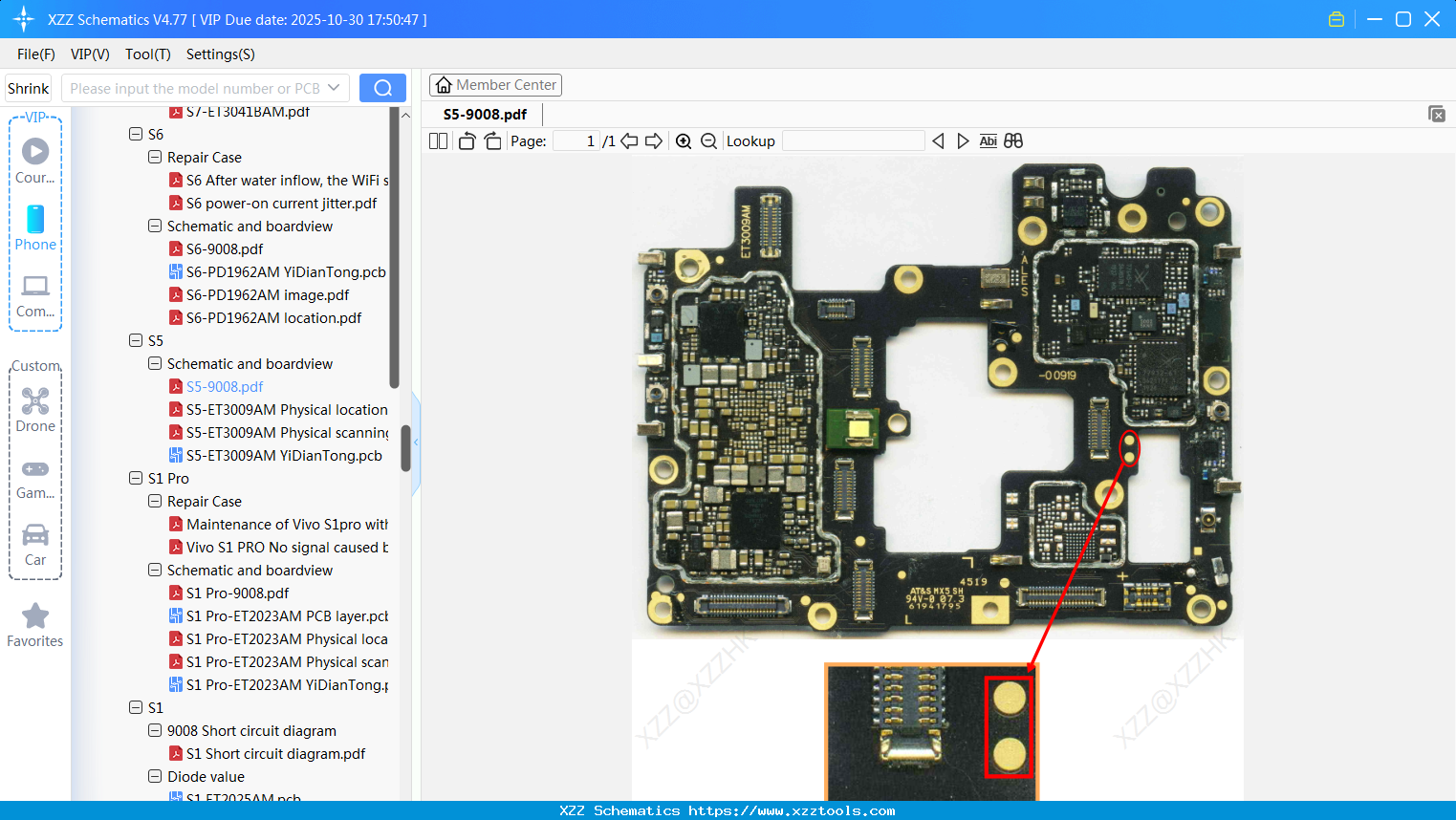Image resolution: width=1456 pixels, height=820 pixels.
Task: Collapse the Diode value folder
Action: (x=155, y=777)
